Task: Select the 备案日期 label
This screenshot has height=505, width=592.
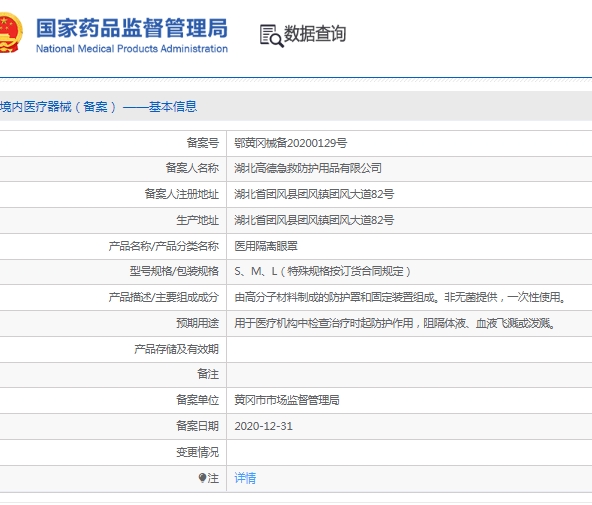Action: tap(197, 426)
